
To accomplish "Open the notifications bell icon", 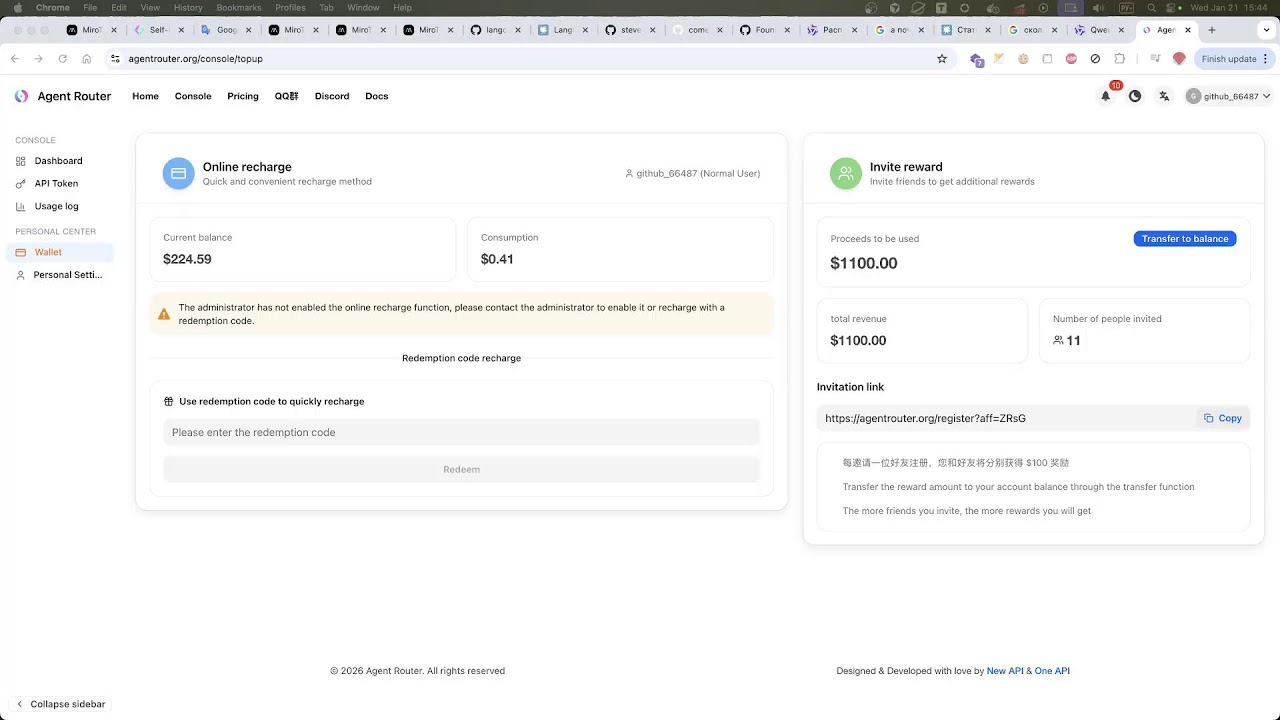I will tap(1105, 96).
